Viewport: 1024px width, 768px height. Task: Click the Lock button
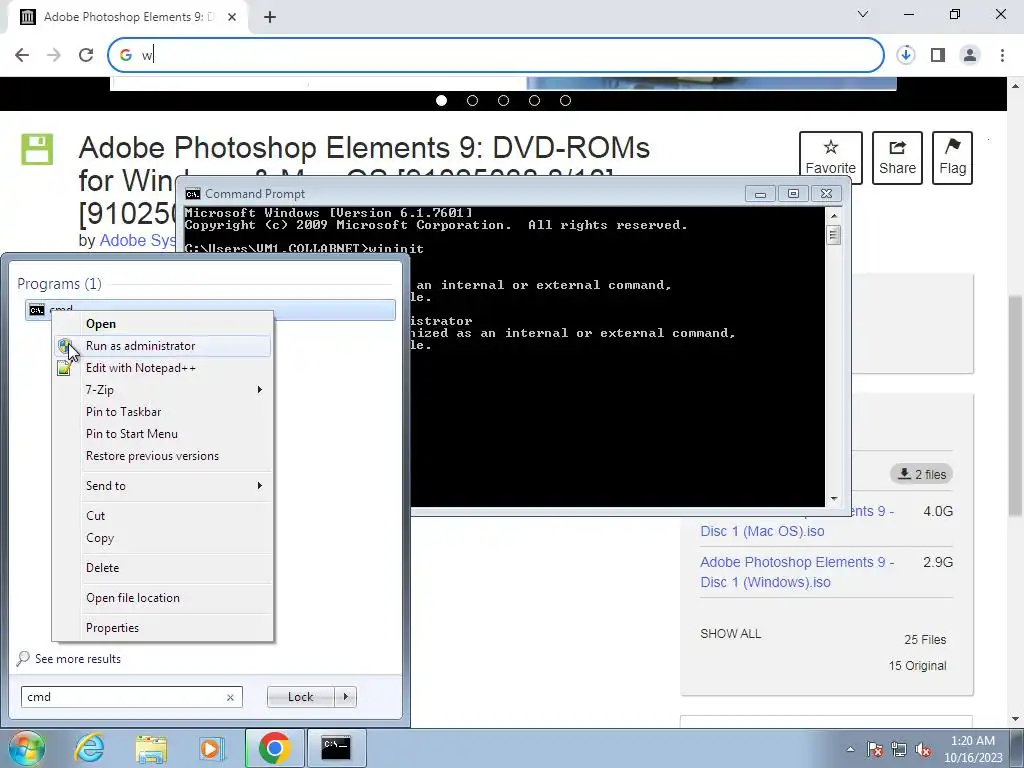click(x=300, y=697)
